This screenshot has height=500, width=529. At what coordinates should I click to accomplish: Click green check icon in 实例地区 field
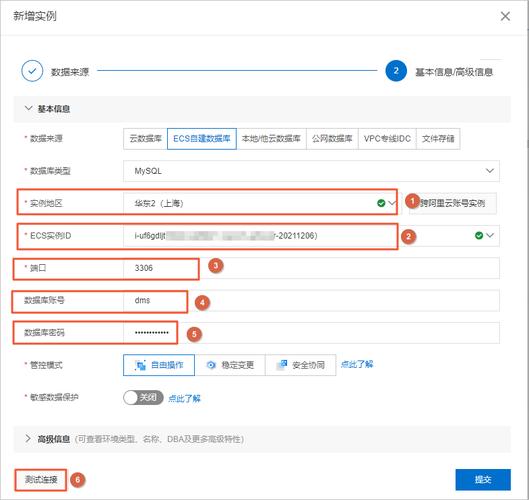(381, 203)
